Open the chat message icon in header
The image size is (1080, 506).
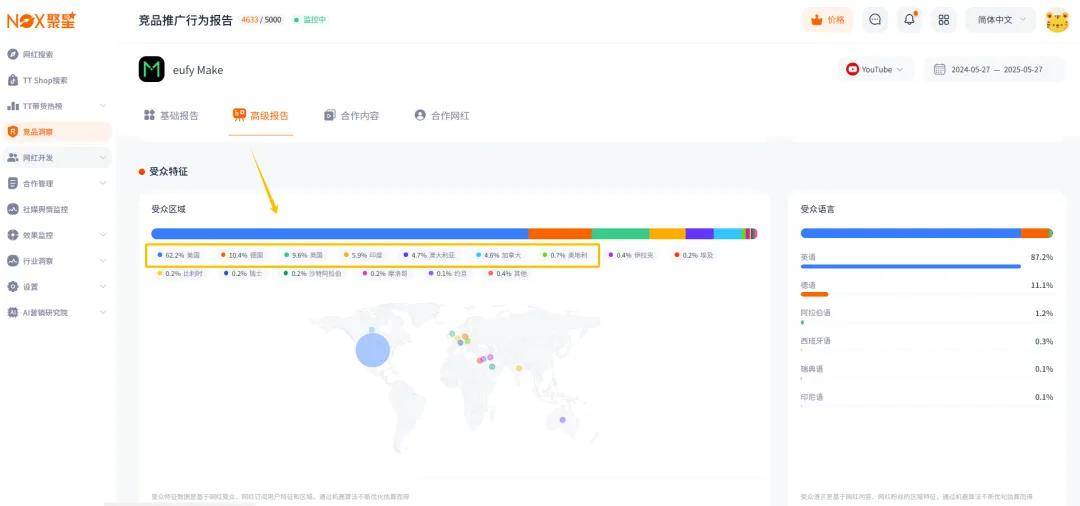[875, 20]
